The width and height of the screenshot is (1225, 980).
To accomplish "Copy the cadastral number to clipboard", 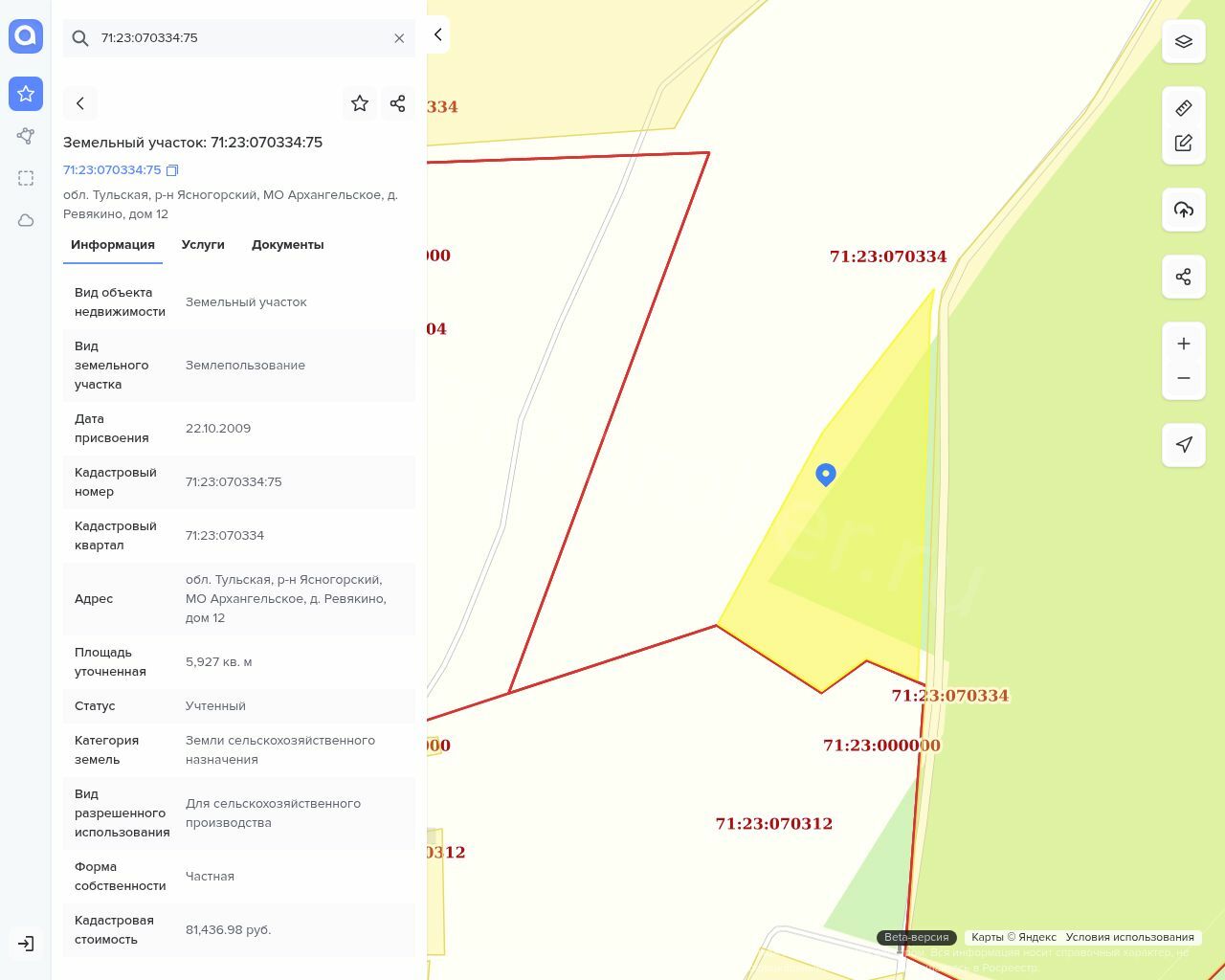I will click(x=172, y=170).
